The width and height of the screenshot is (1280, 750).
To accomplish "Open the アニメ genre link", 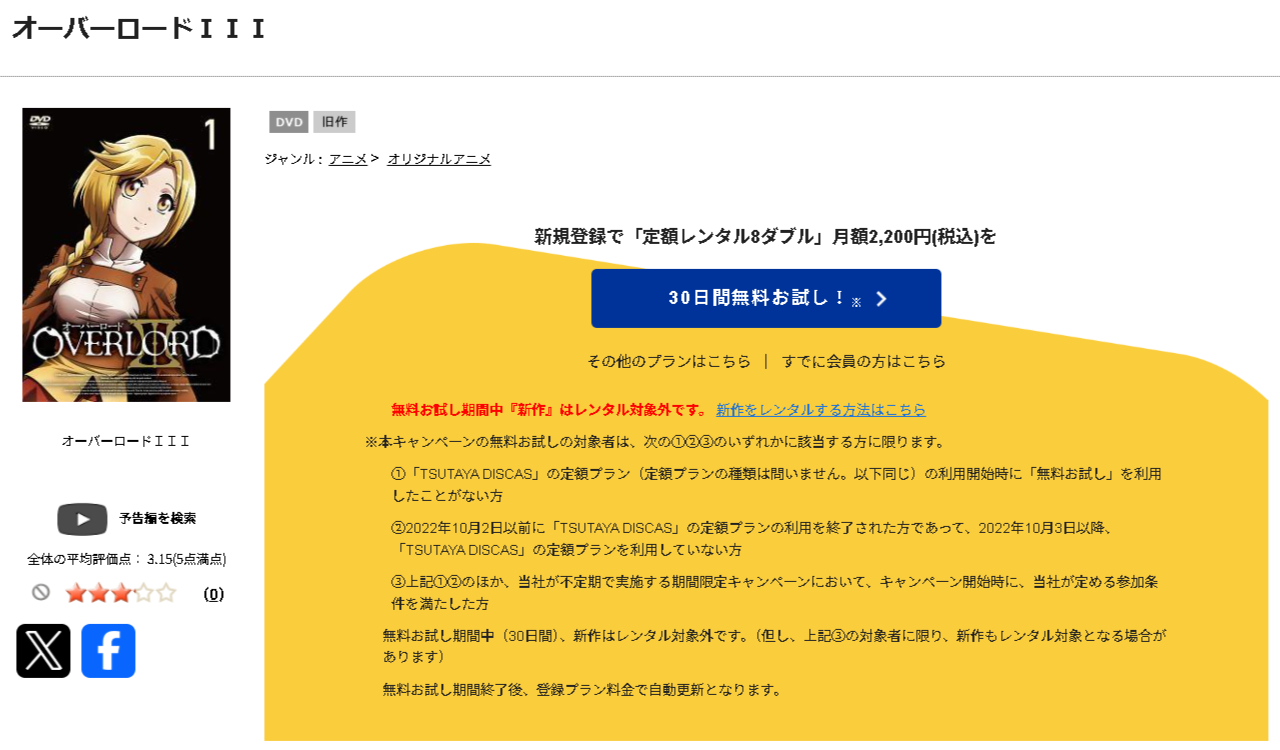I will click(348, 159).
